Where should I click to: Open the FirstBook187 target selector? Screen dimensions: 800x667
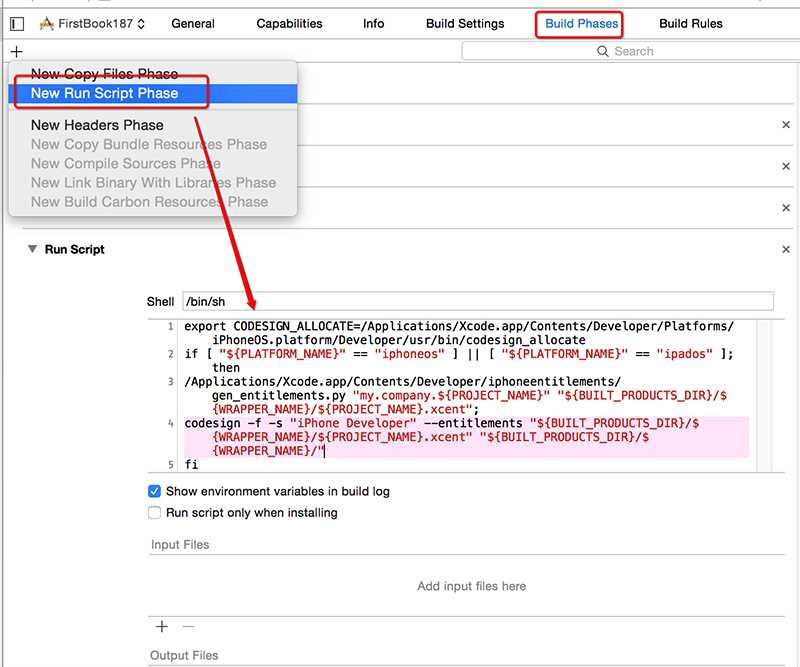pyautogui.click(x=92, y=23)
